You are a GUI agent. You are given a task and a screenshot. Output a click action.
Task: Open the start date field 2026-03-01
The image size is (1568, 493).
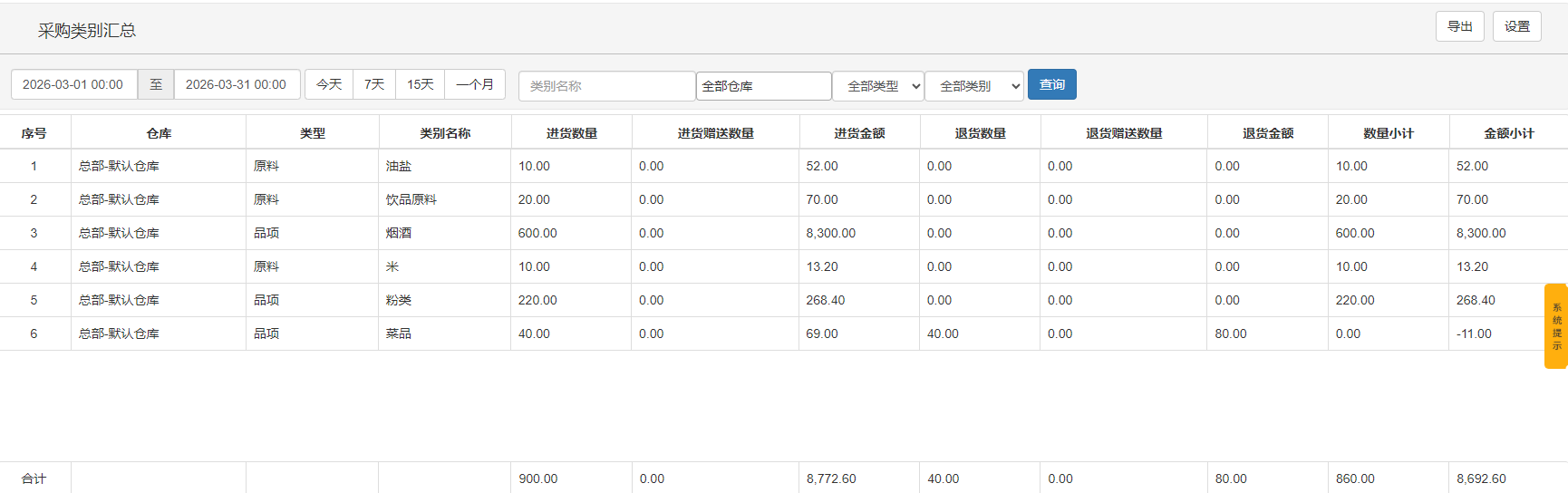click(73, 84)
